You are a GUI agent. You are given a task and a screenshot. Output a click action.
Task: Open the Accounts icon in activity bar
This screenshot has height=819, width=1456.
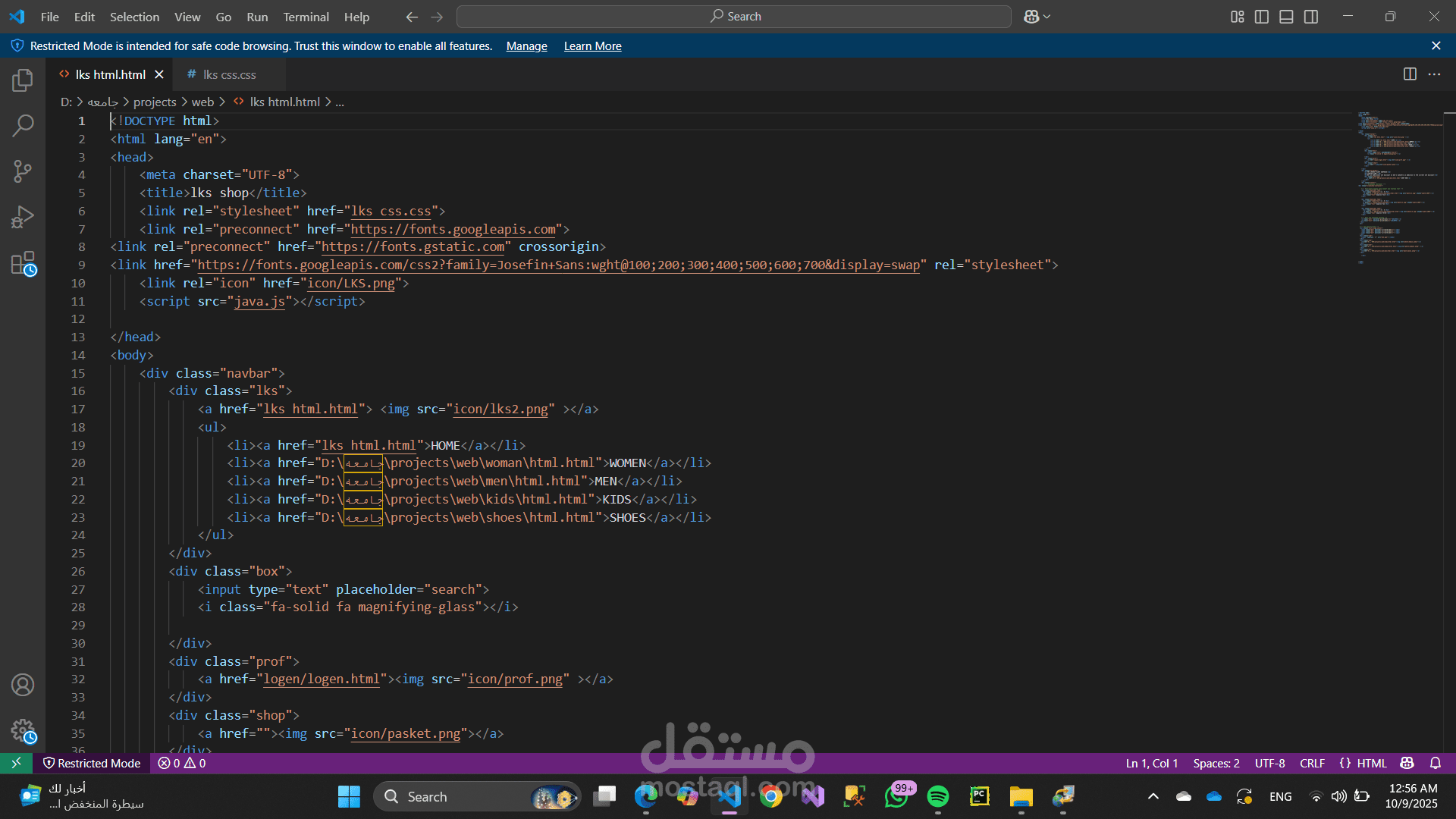point(23,686)
